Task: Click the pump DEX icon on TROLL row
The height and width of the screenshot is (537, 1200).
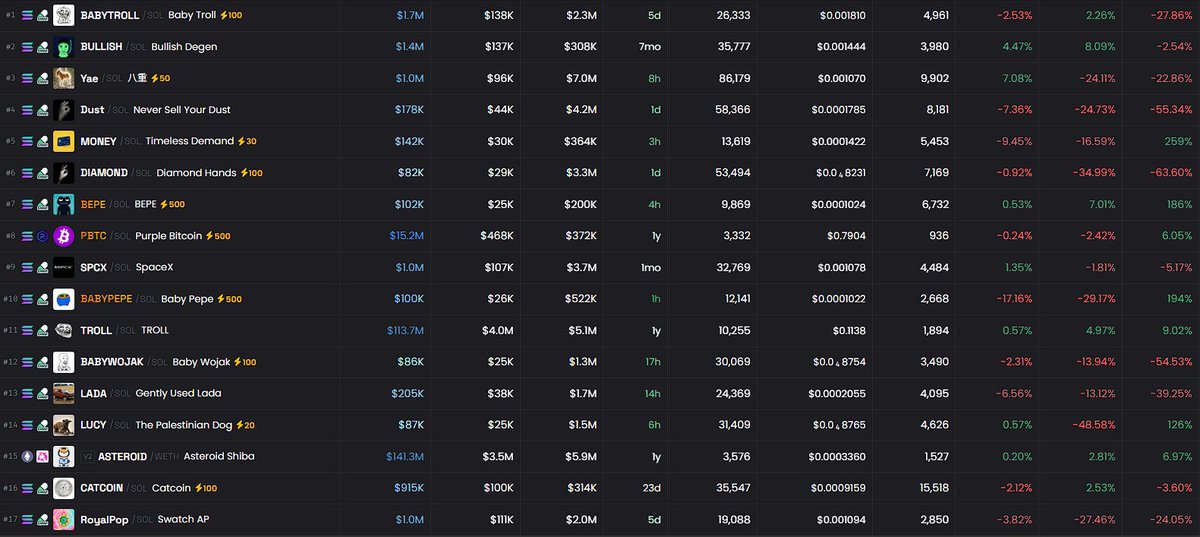Action: 42,330
